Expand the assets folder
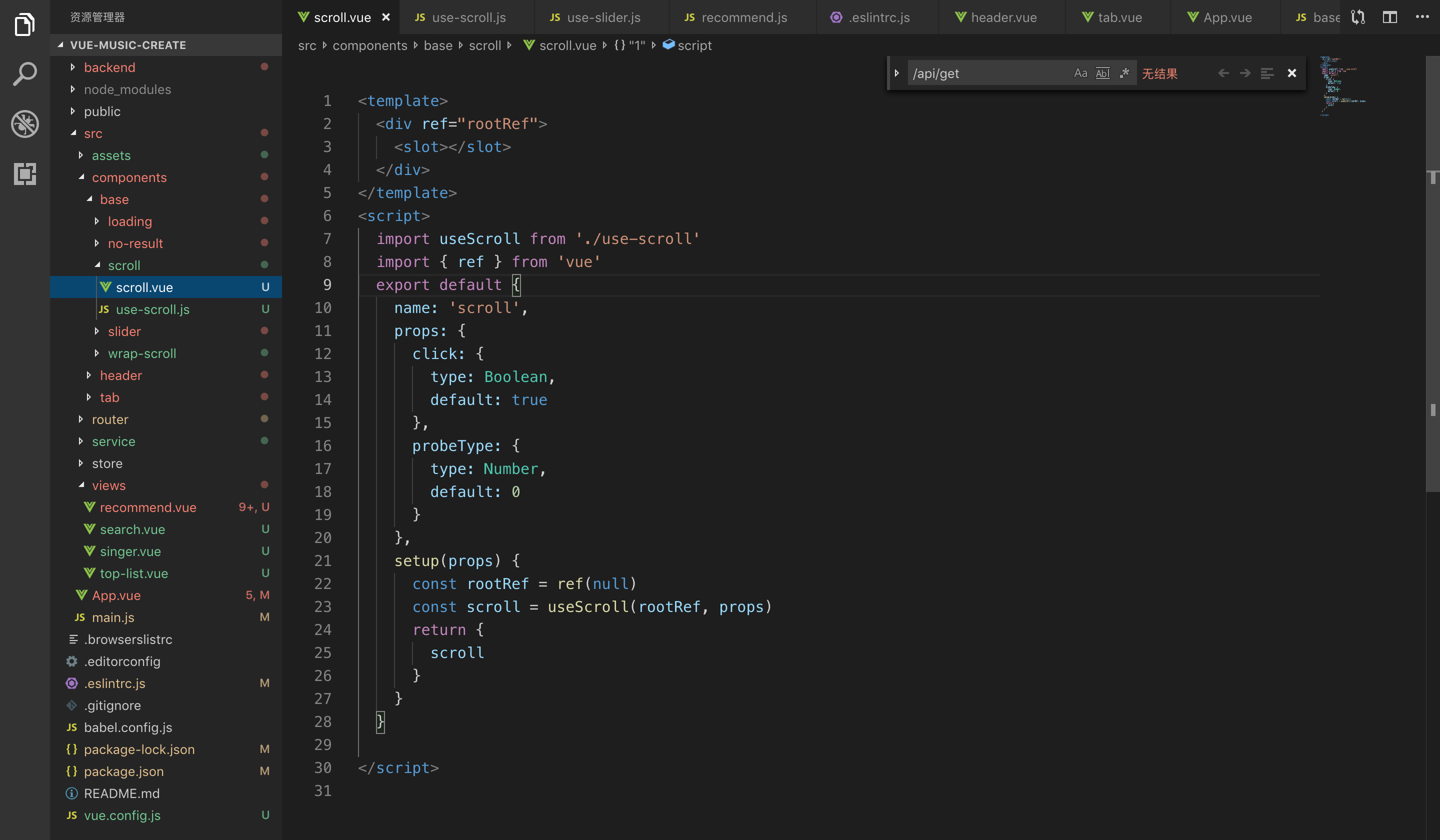1440x840 pixels. click(x=165, y=155)
